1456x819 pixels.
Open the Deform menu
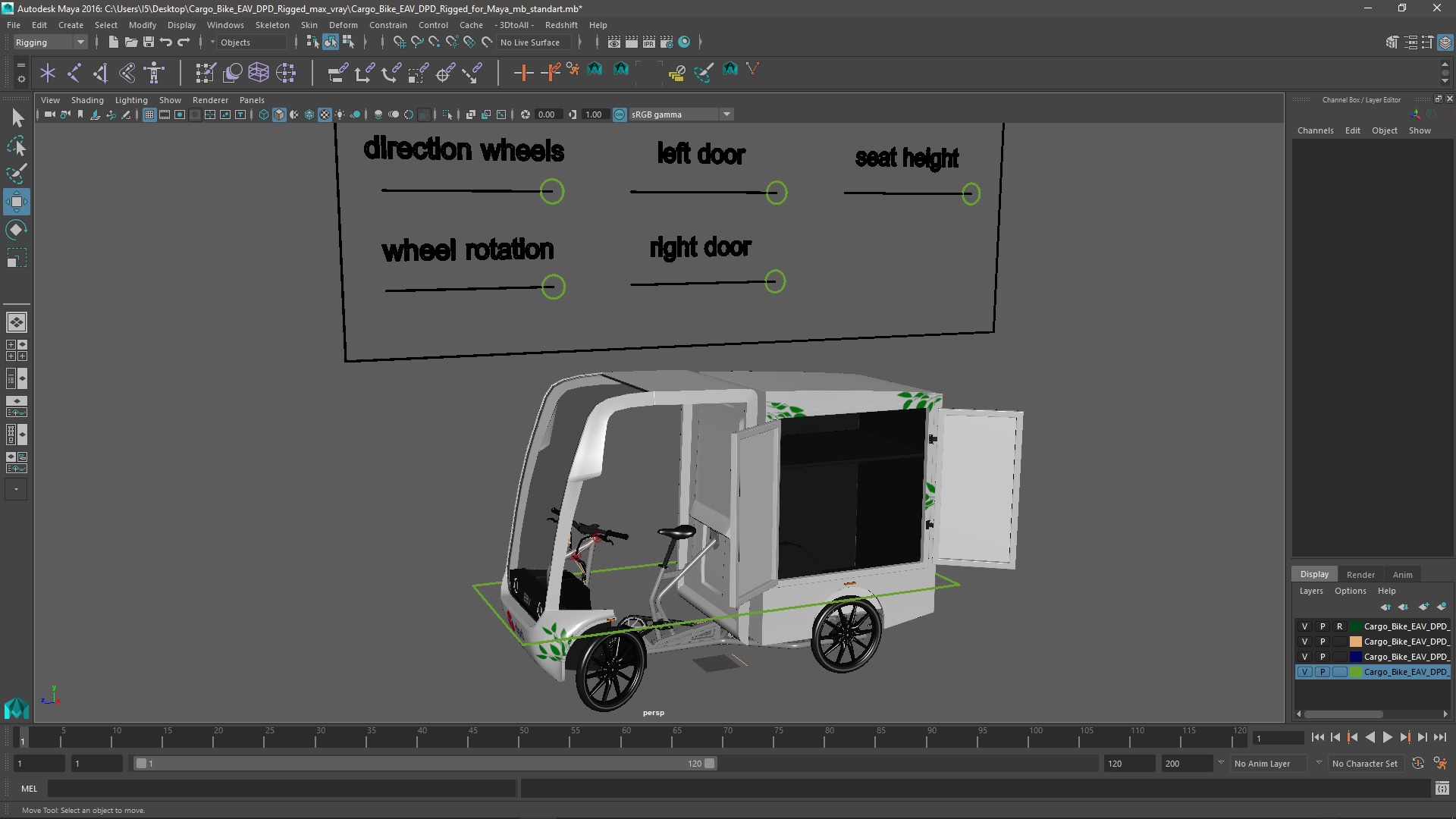(x=343, y=25)
